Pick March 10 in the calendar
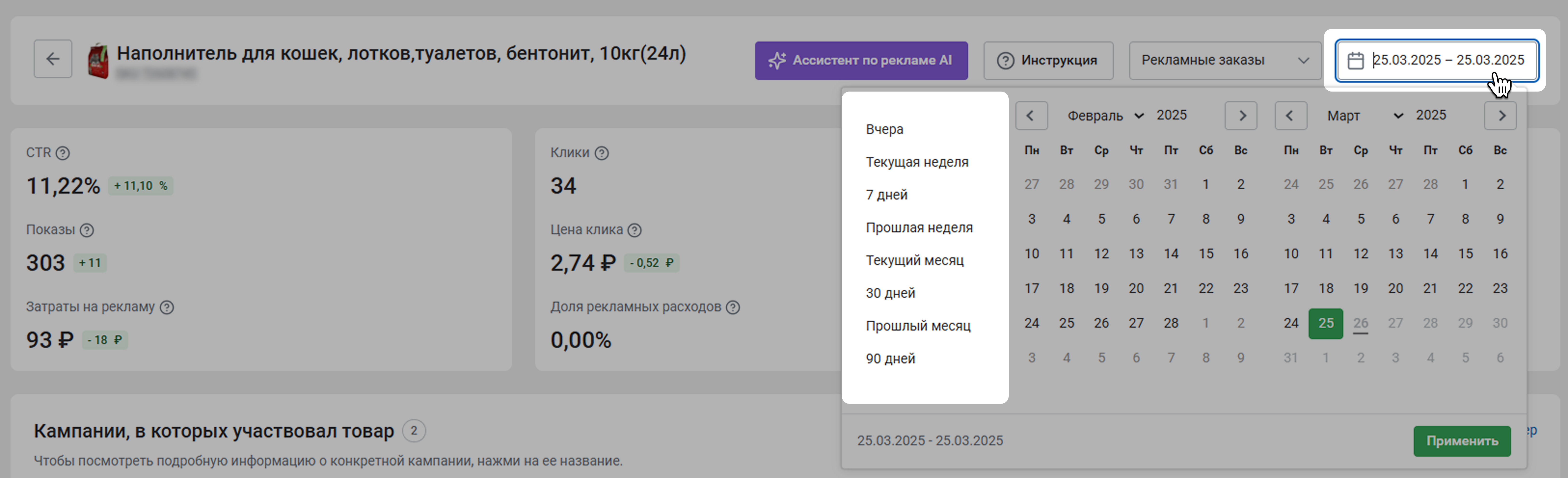This screenshot has height=478, width=1568. [x=1291, y=254]
